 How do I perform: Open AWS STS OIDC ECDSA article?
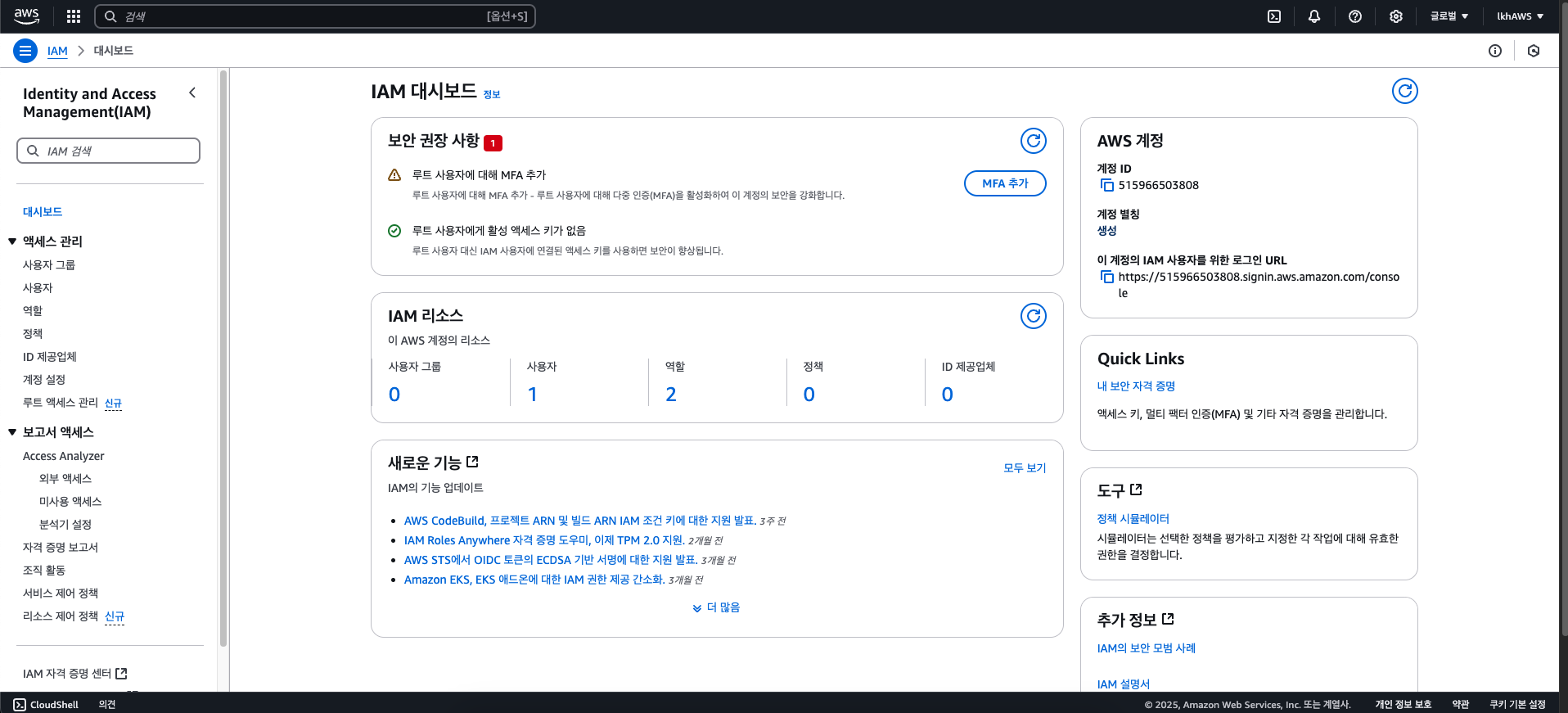tap(551, 560)
